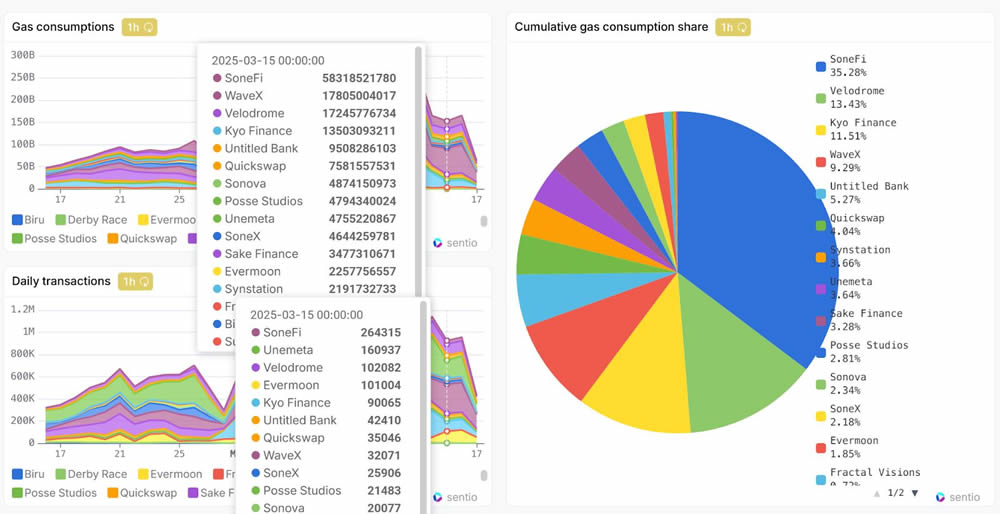Toggle Derby Race in Gas consumptions legend
The height and width of the screenshot is (514, 1000).
coord(91,220)
